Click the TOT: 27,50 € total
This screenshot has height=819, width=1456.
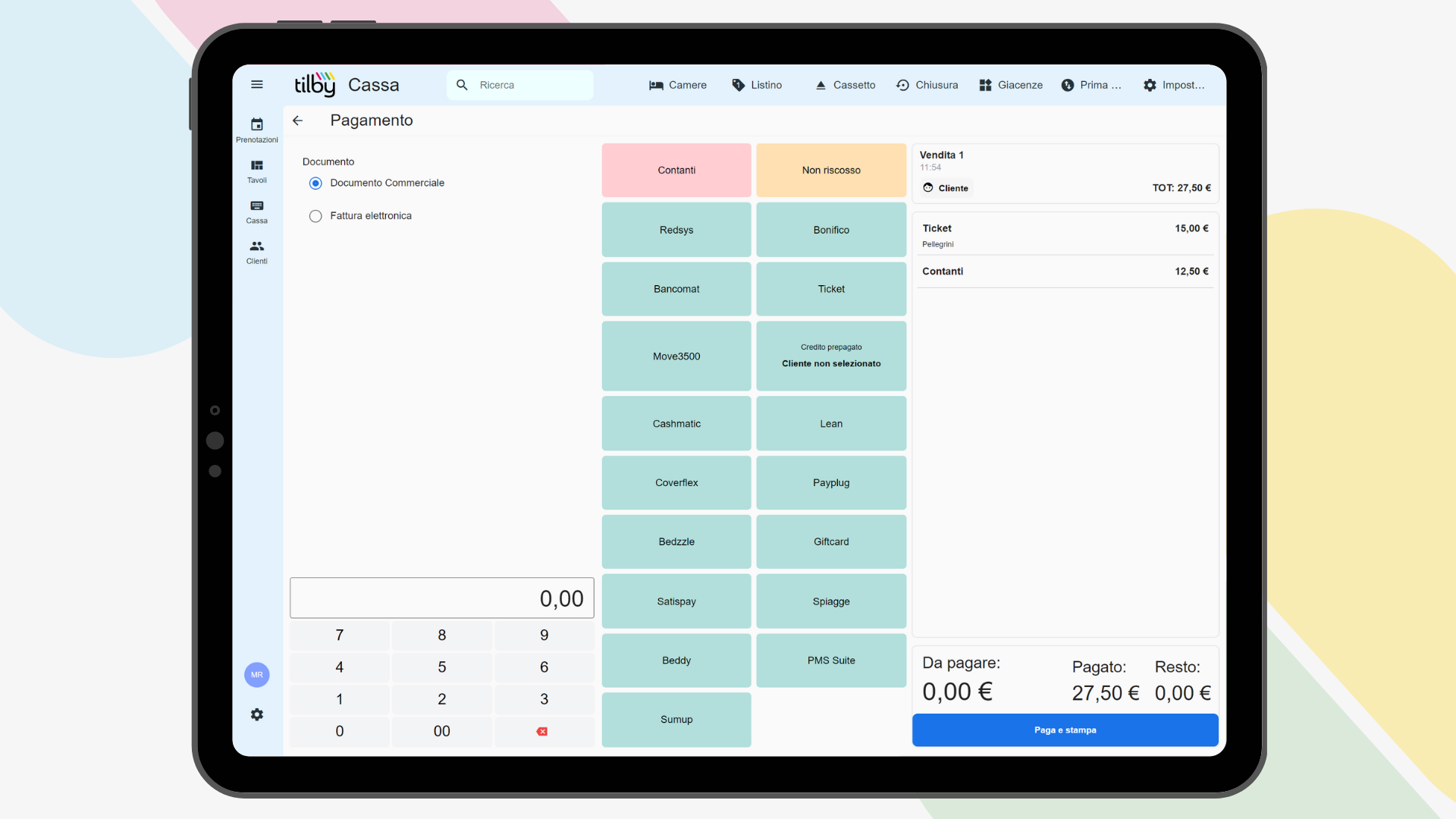(x=1181, y=188)
